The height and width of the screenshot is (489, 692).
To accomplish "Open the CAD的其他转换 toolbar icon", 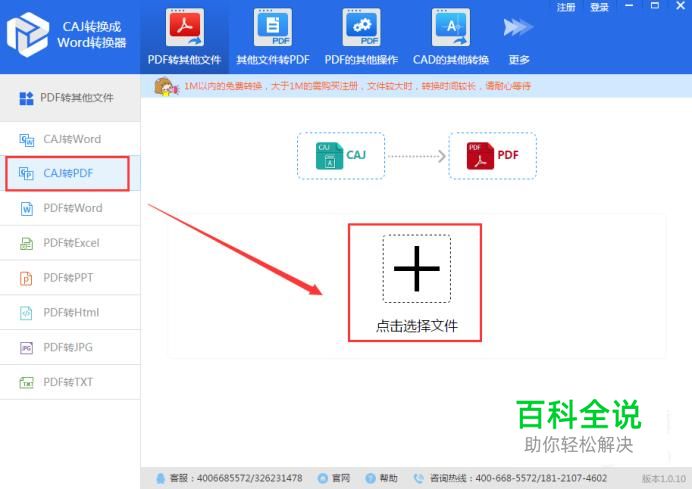I will pos(451,27).
